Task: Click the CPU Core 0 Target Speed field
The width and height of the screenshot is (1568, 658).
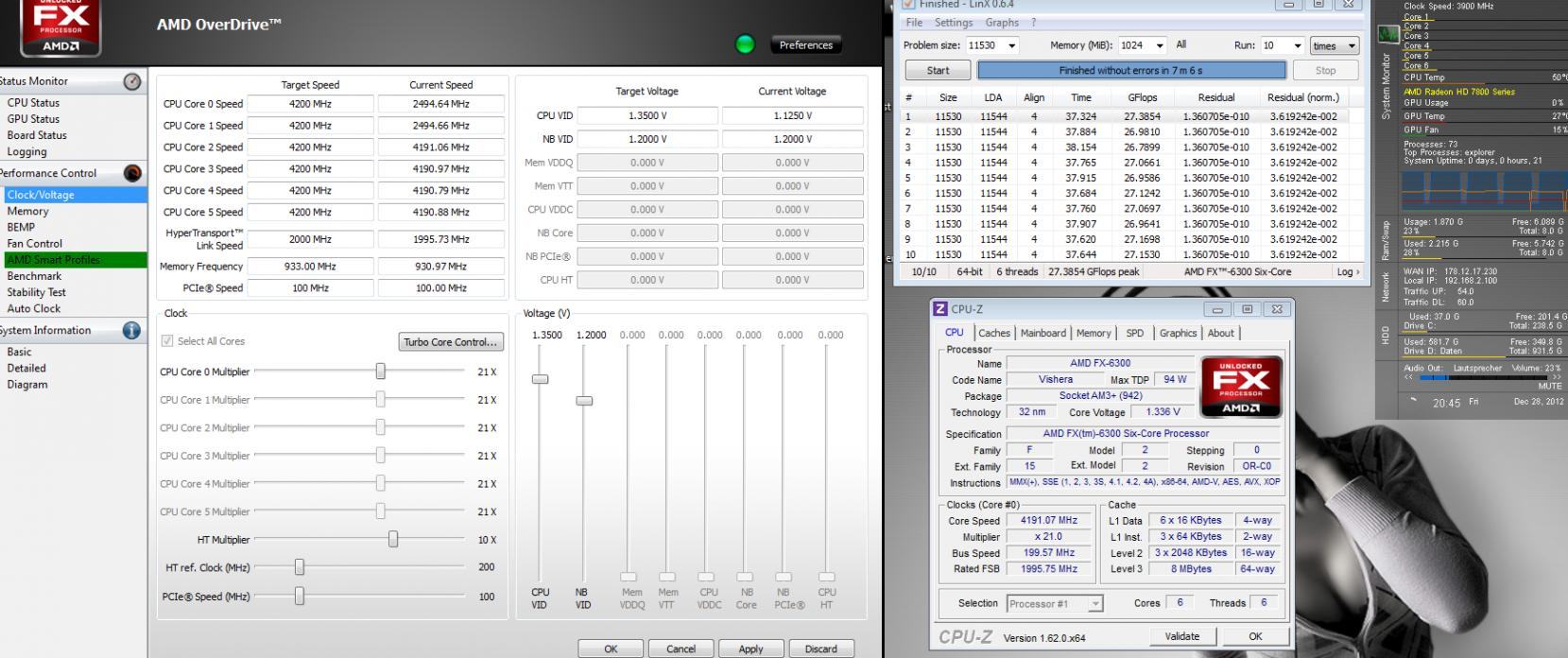Action: coord(310,104)
